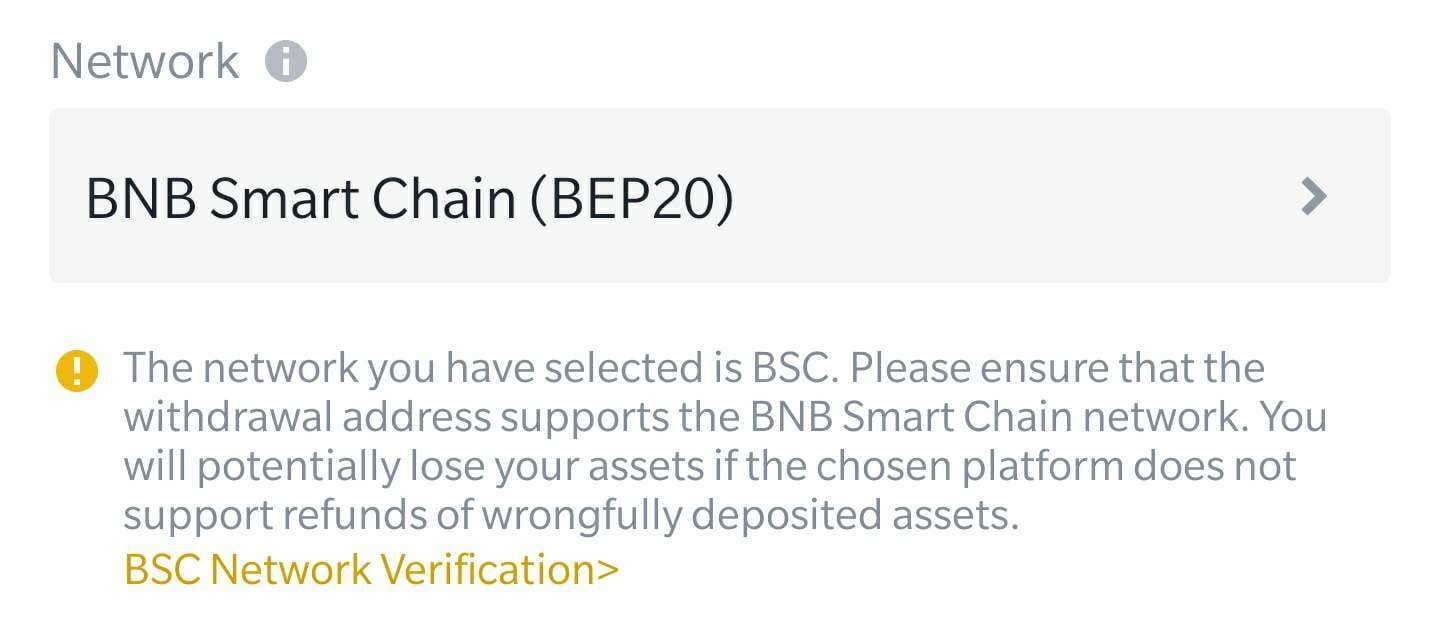Click the arrow after BSC Network Verification
The width and height of the screenshot is (1440, 621).
[608, 570]
